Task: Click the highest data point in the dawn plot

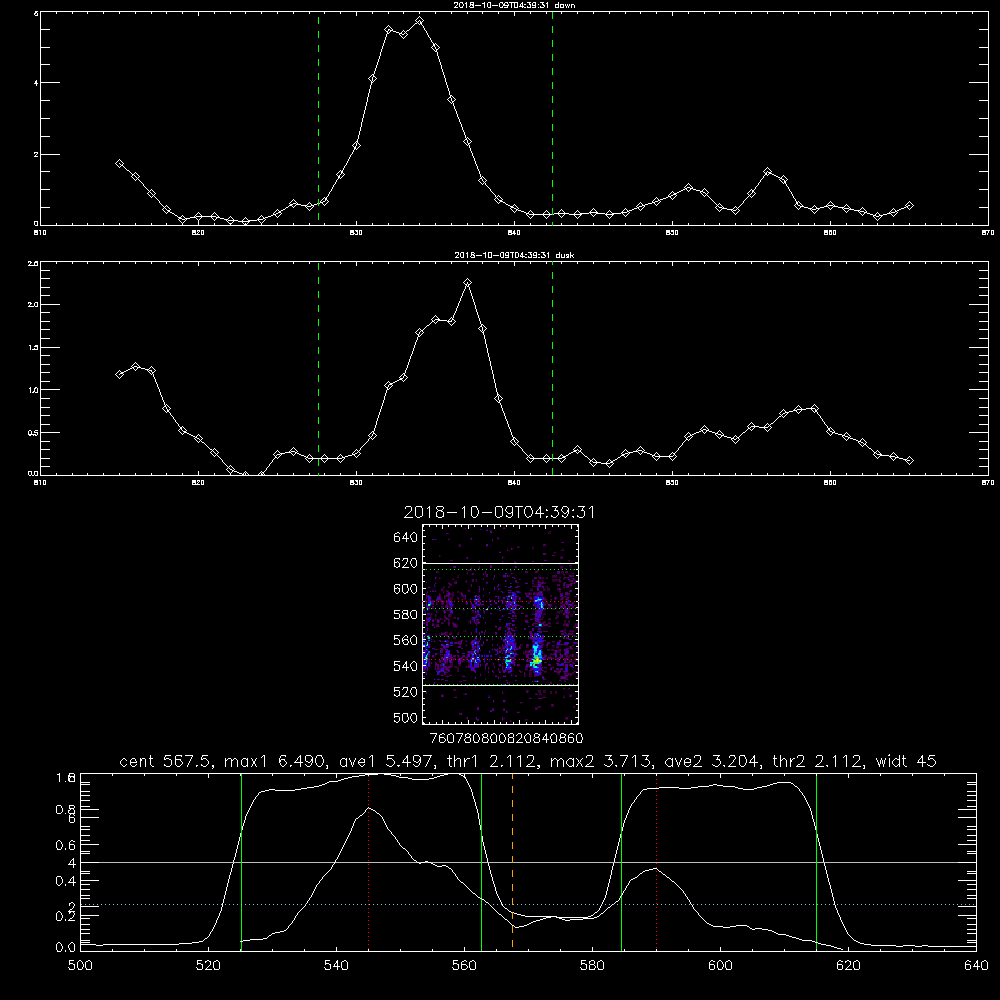Action: pos(419,20)
